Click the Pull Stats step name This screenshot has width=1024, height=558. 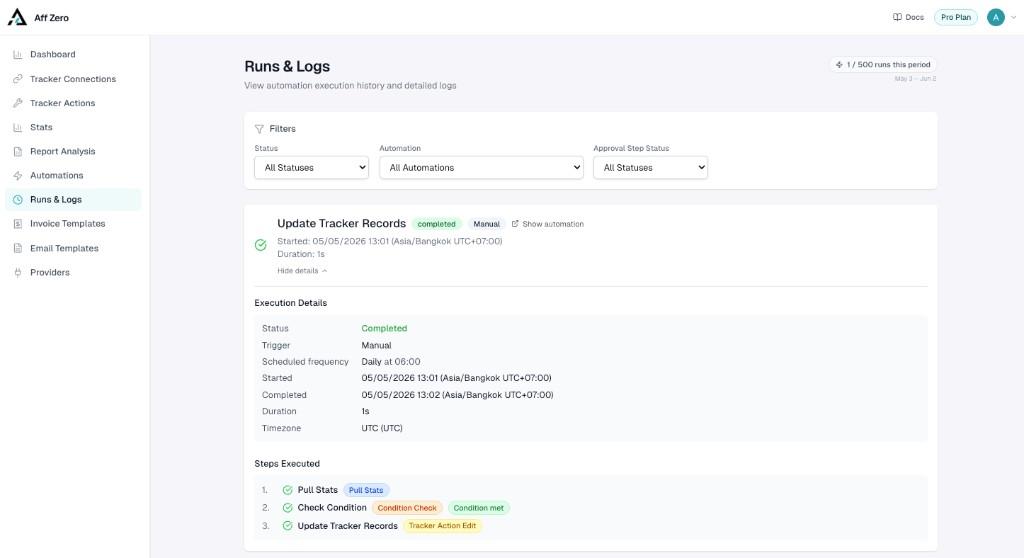coord(317,490)
